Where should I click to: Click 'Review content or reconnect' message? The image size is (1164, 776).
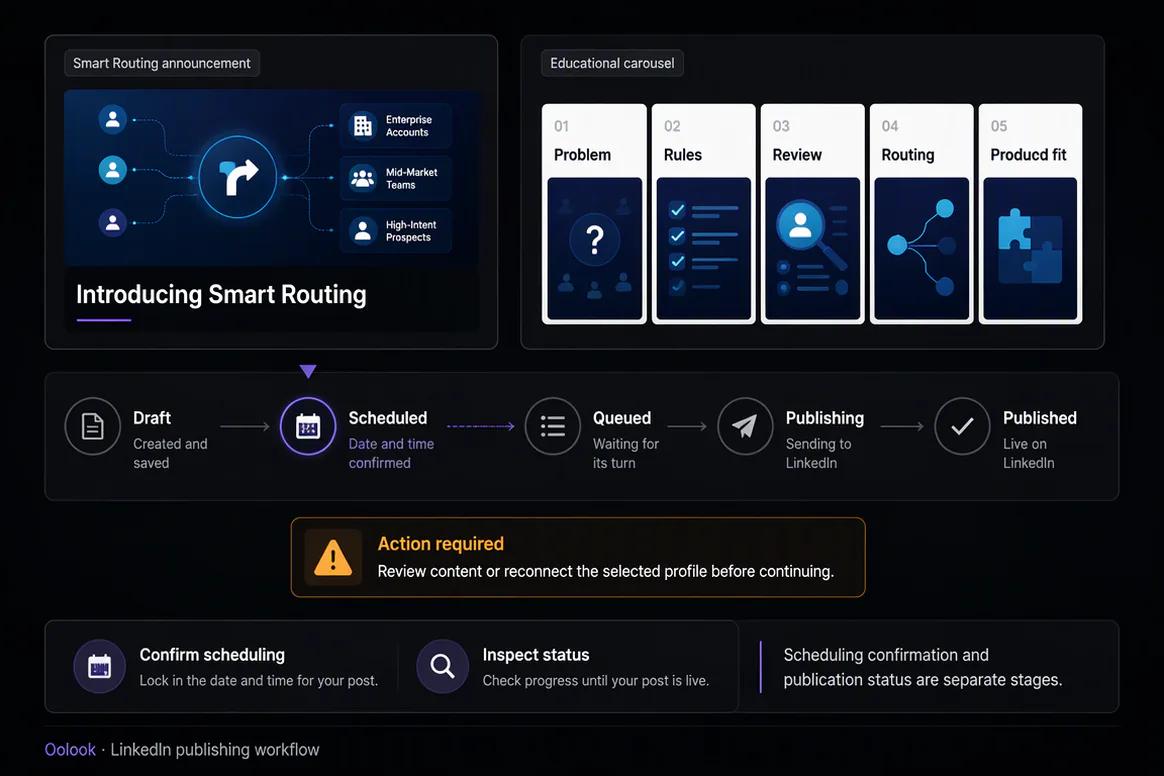click(x=606, y=571)
